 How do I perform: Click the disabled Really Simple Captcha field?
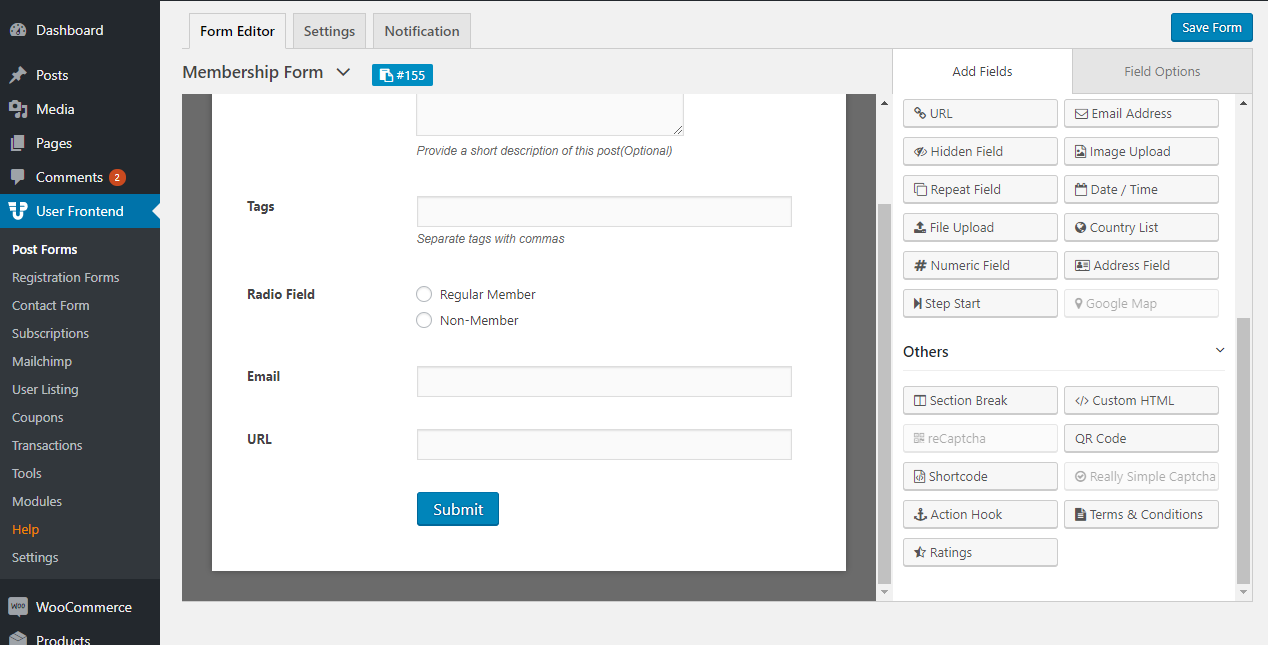(x=1141, y=476)
